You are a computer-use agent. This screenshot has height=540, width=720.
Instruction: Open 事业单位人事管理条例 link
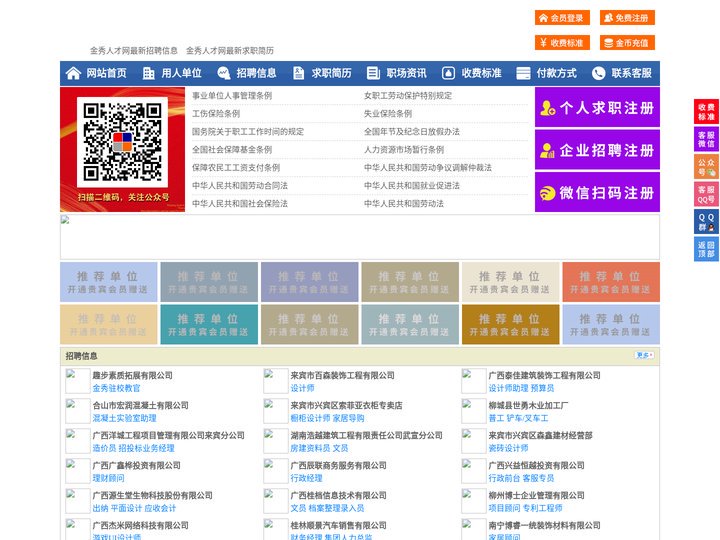(x=232, y=96)
